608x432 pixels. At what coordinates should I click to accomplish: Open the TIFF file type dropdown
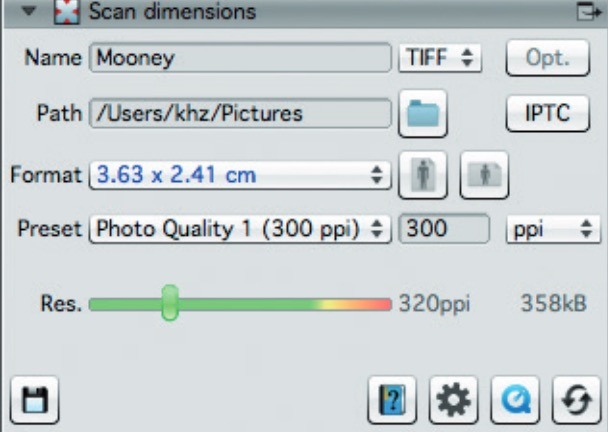[x=440, y=58]
